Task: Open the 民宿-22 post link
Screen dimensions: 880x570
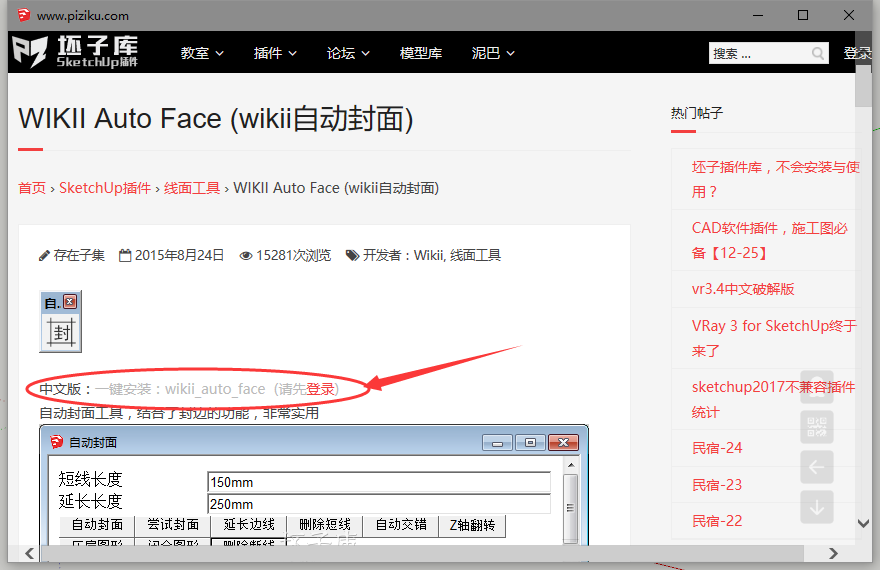Action: [x=717, y=521]
